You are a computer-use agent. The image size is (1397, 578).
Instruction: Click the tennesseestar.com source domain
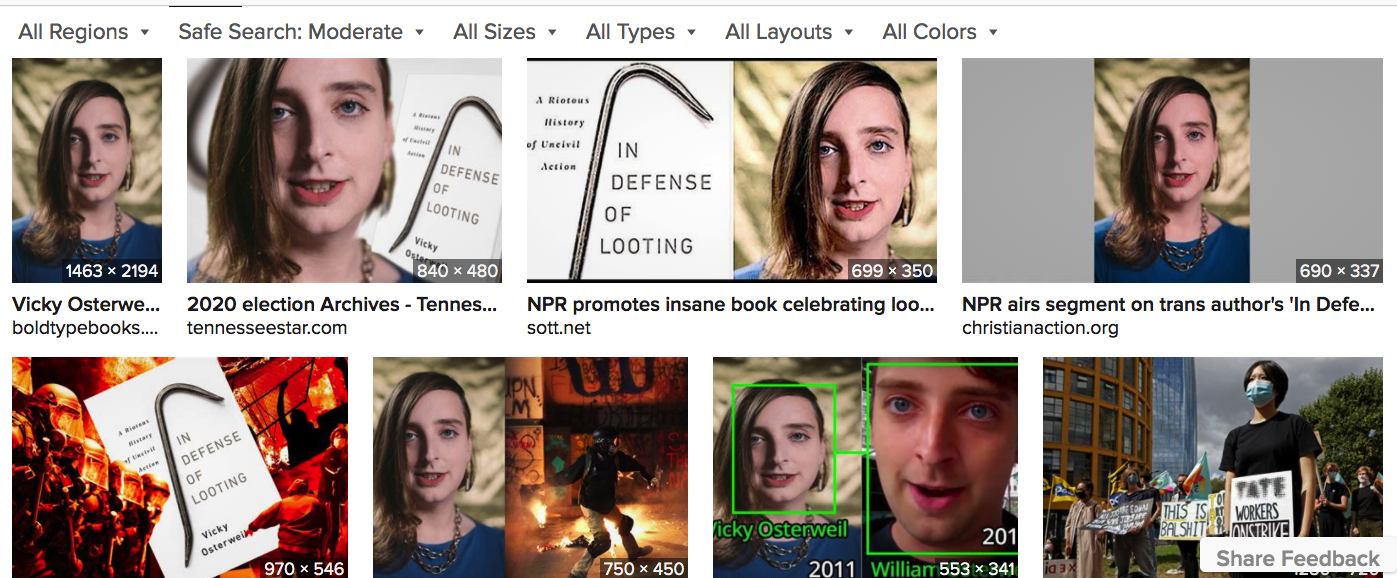[267, 327]
